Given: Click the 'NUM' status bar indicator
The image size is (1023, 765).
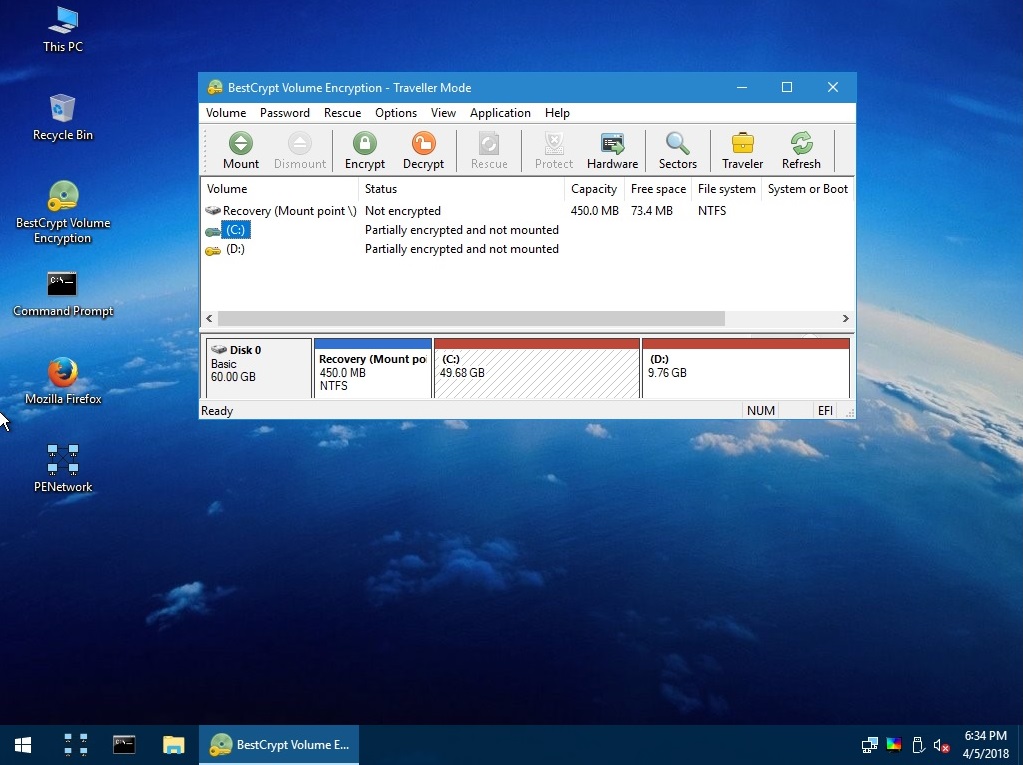Looking at the screenshot, I should tap(761, 411).
